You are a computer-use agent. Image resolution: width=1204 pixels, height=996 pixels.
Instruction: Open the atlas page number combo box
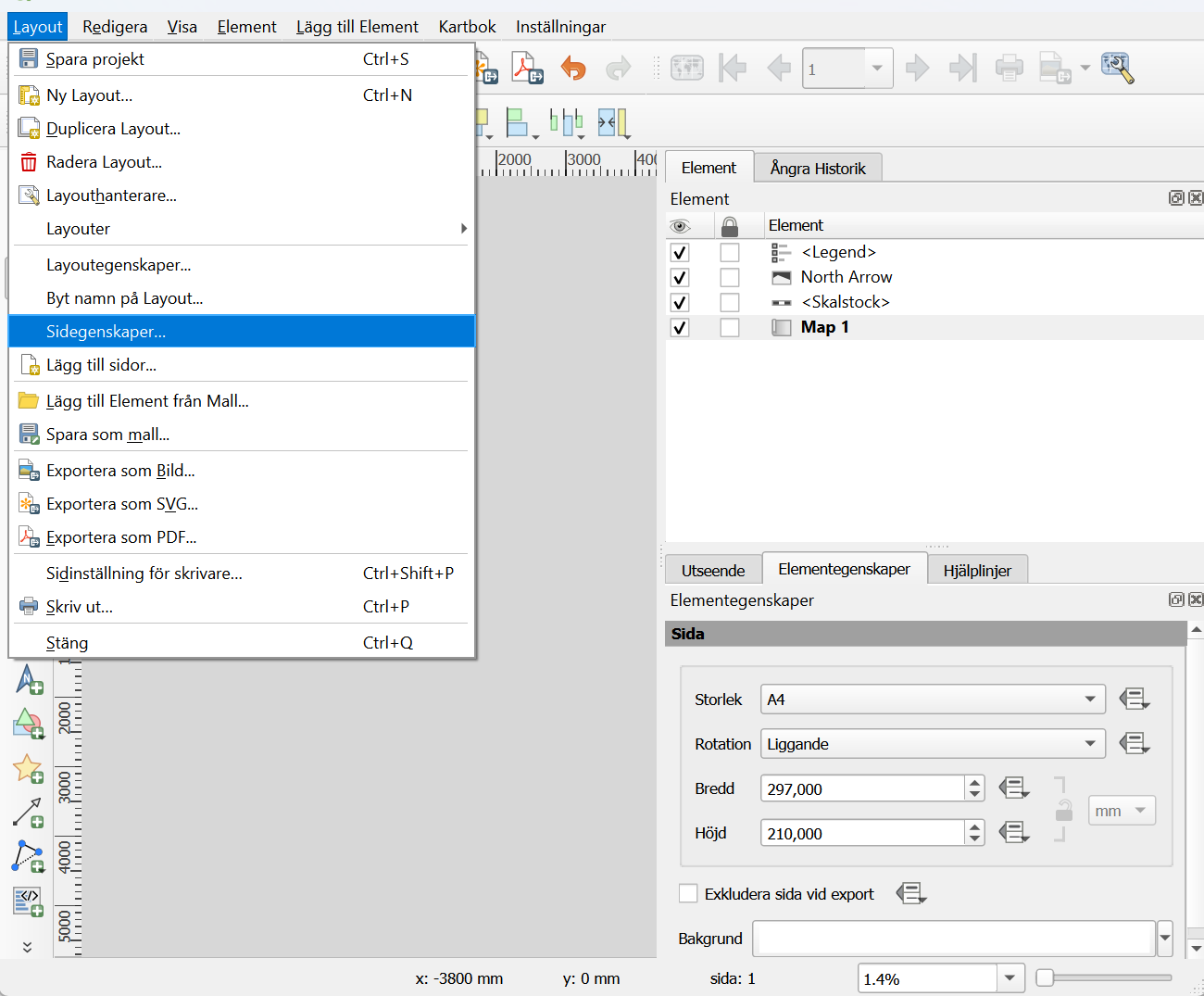[x=847, y=69]
